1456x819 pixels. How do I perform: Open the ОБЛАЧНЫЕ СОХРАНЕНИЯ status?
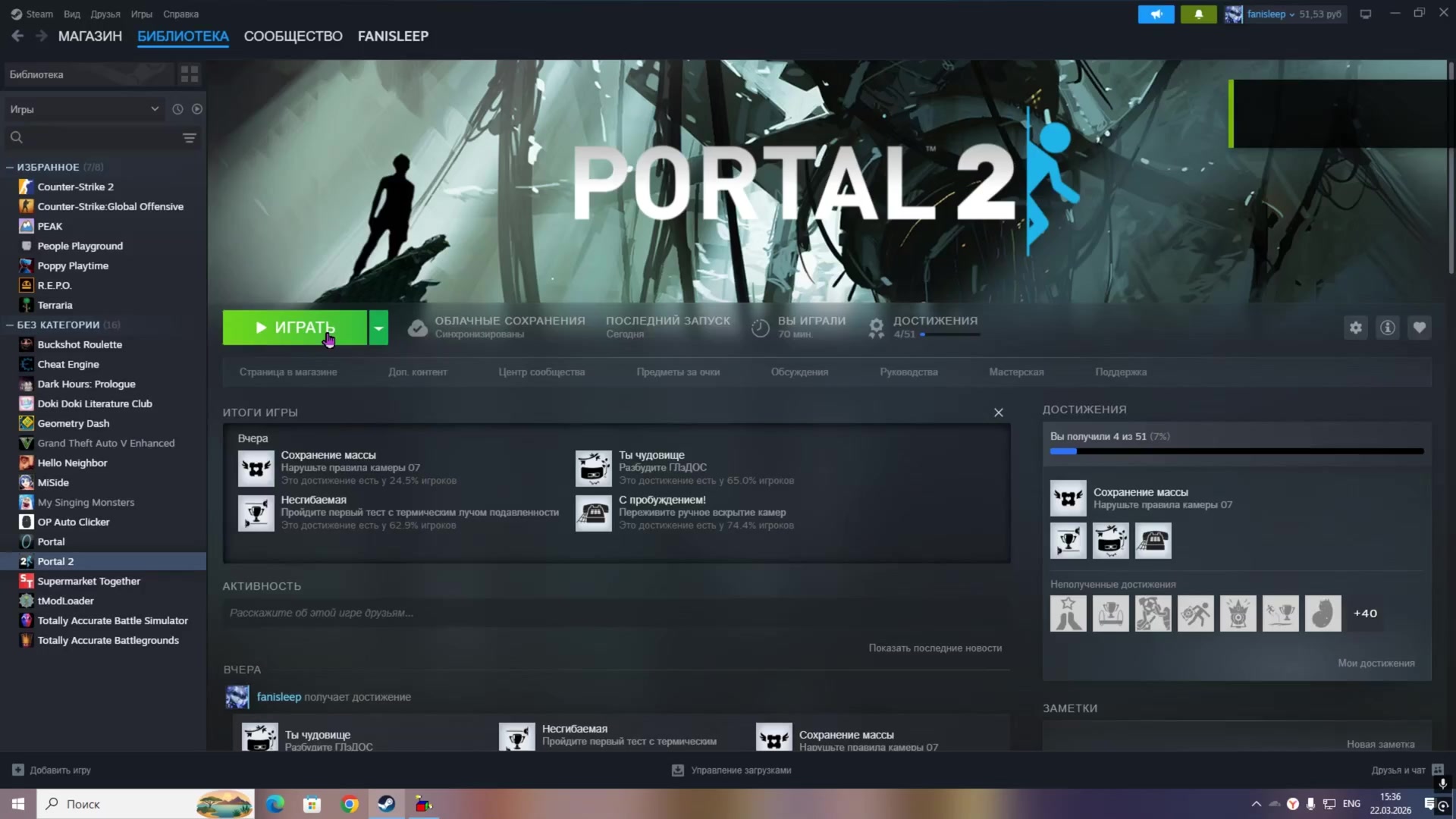coord(497,327)
